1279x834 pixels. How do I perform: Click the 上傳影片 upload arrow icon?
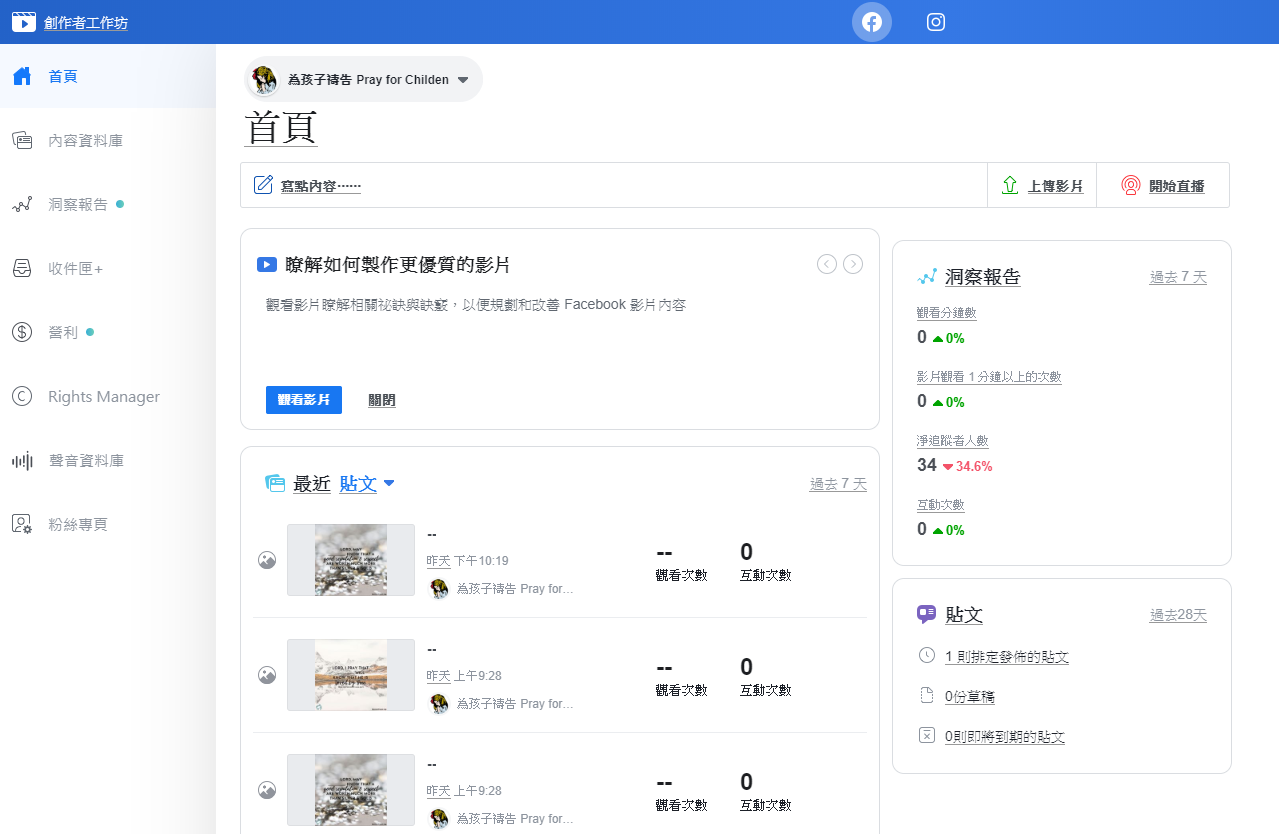[1010, 185]
